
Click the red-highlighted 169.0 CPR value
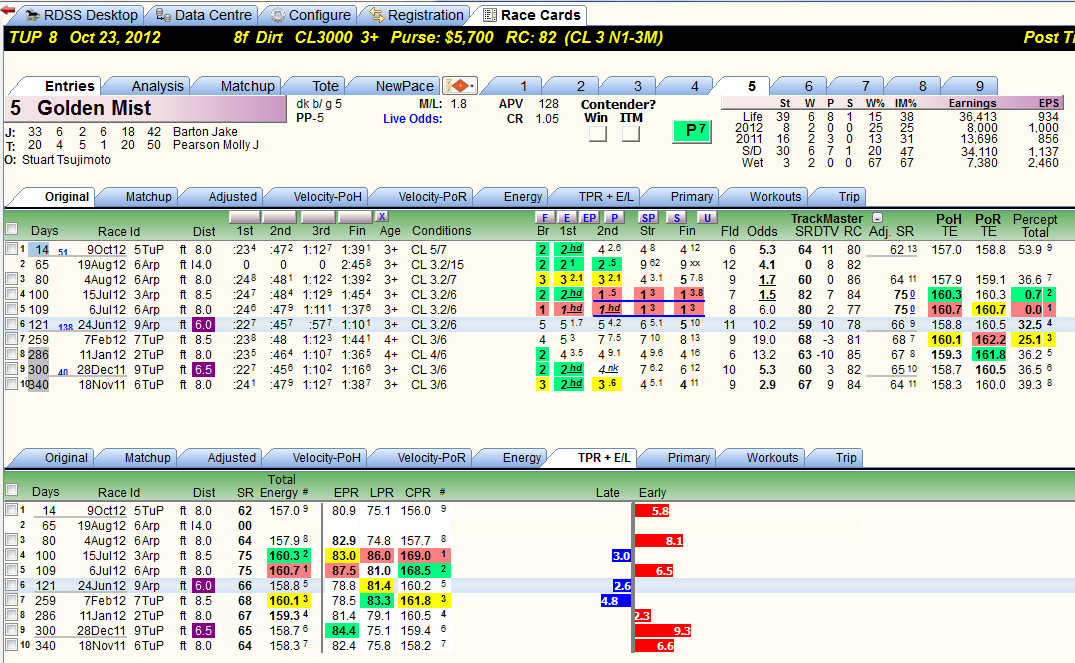tap(420, 555)
